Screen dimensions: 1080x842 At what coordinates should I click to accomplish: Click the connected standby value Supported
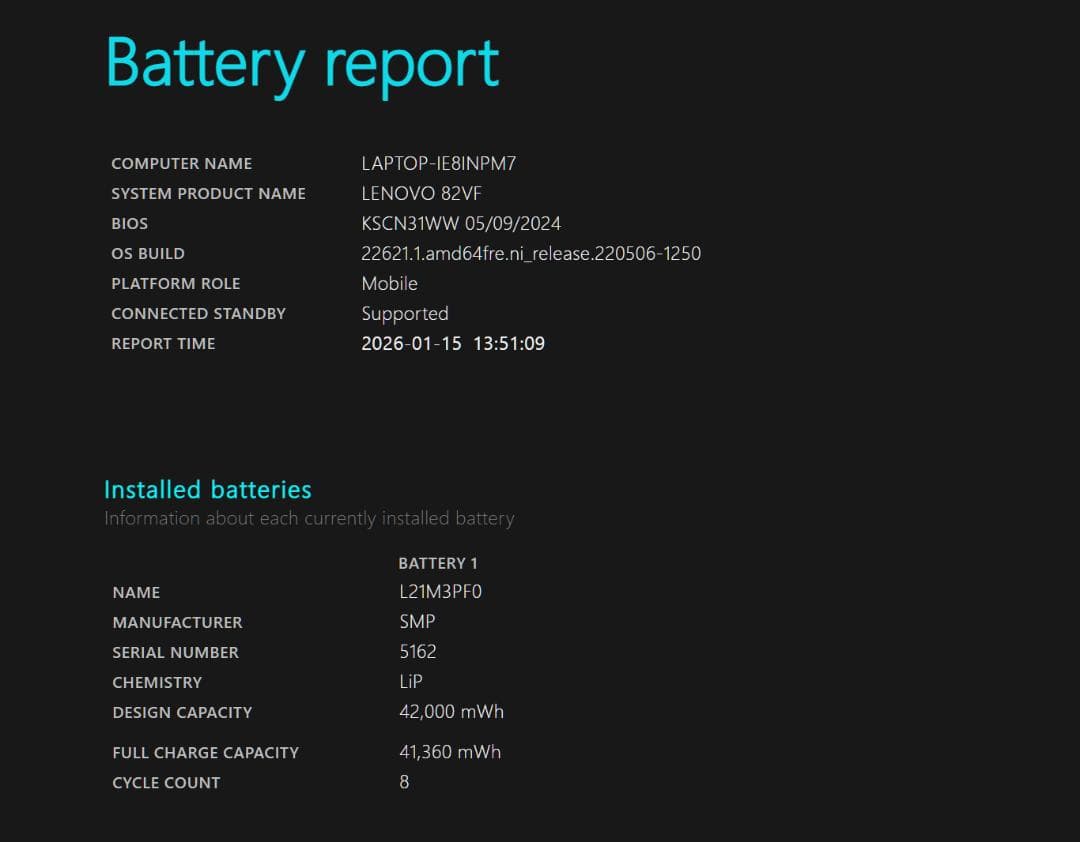(404, 313)
